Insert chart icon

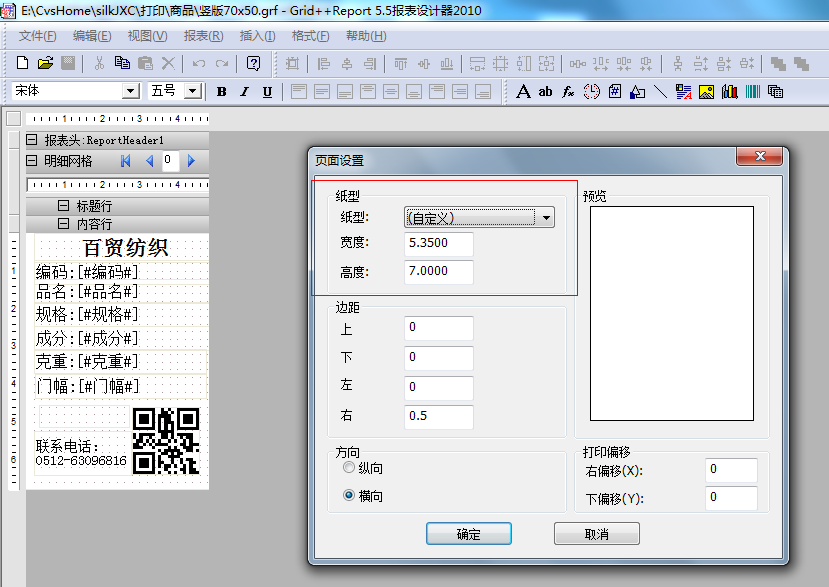730,91
